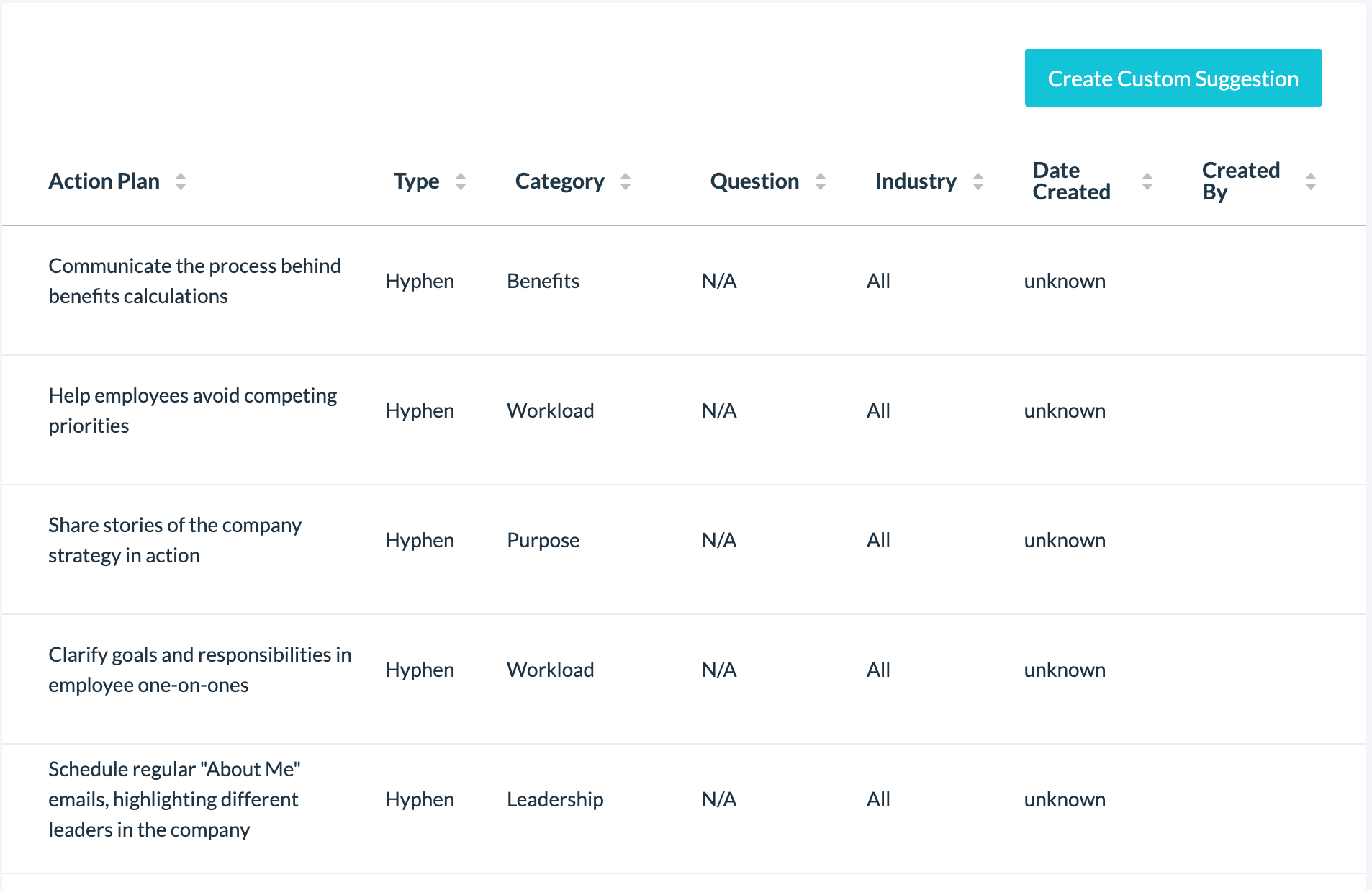
Task: Sort by Date Created arrows icon
Action: 1147,181
